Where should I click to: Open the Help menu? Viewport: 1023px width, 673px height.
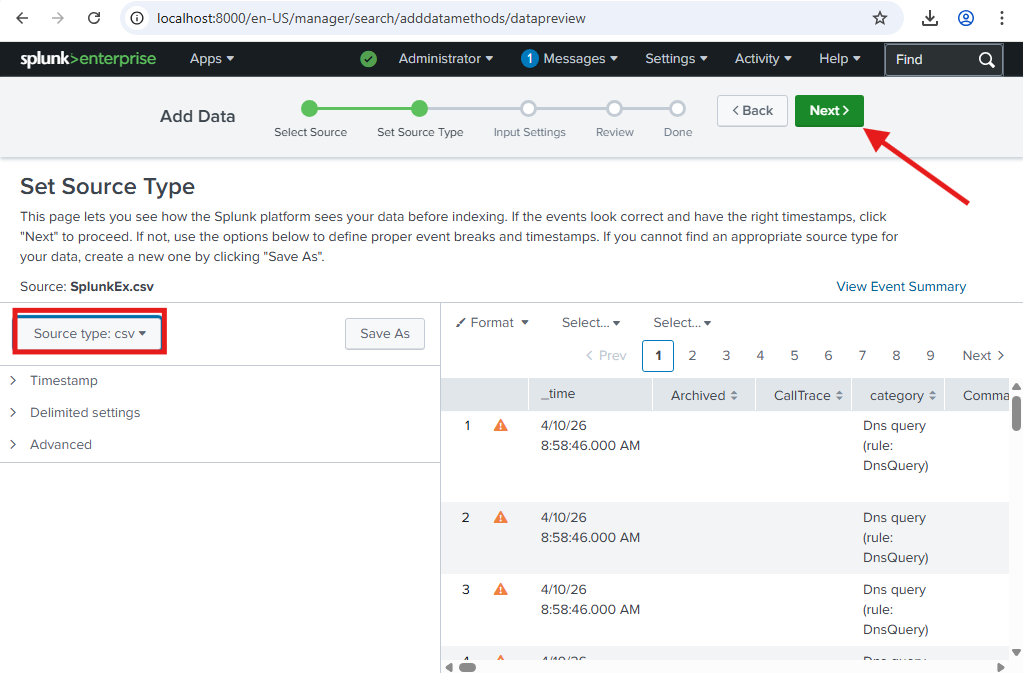pos(840,59)
